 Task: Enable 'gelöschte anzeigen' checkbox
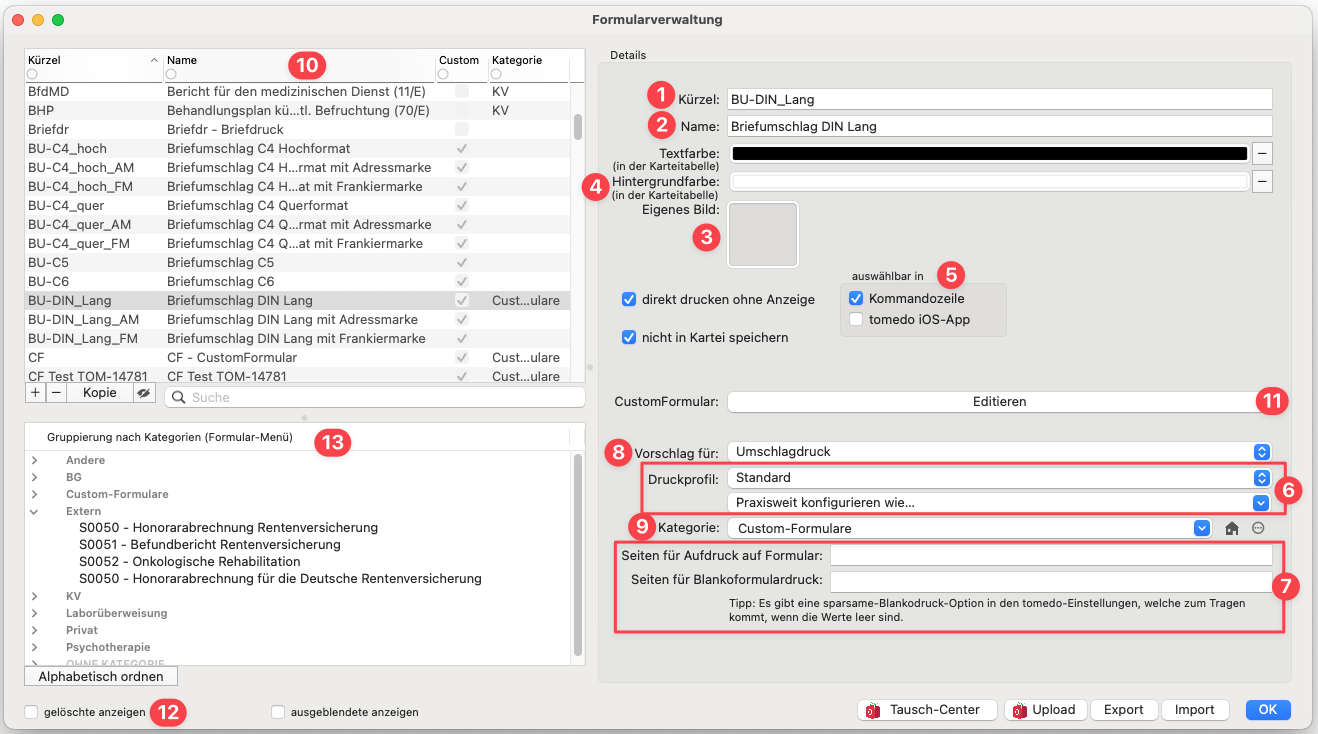[31, 712]
